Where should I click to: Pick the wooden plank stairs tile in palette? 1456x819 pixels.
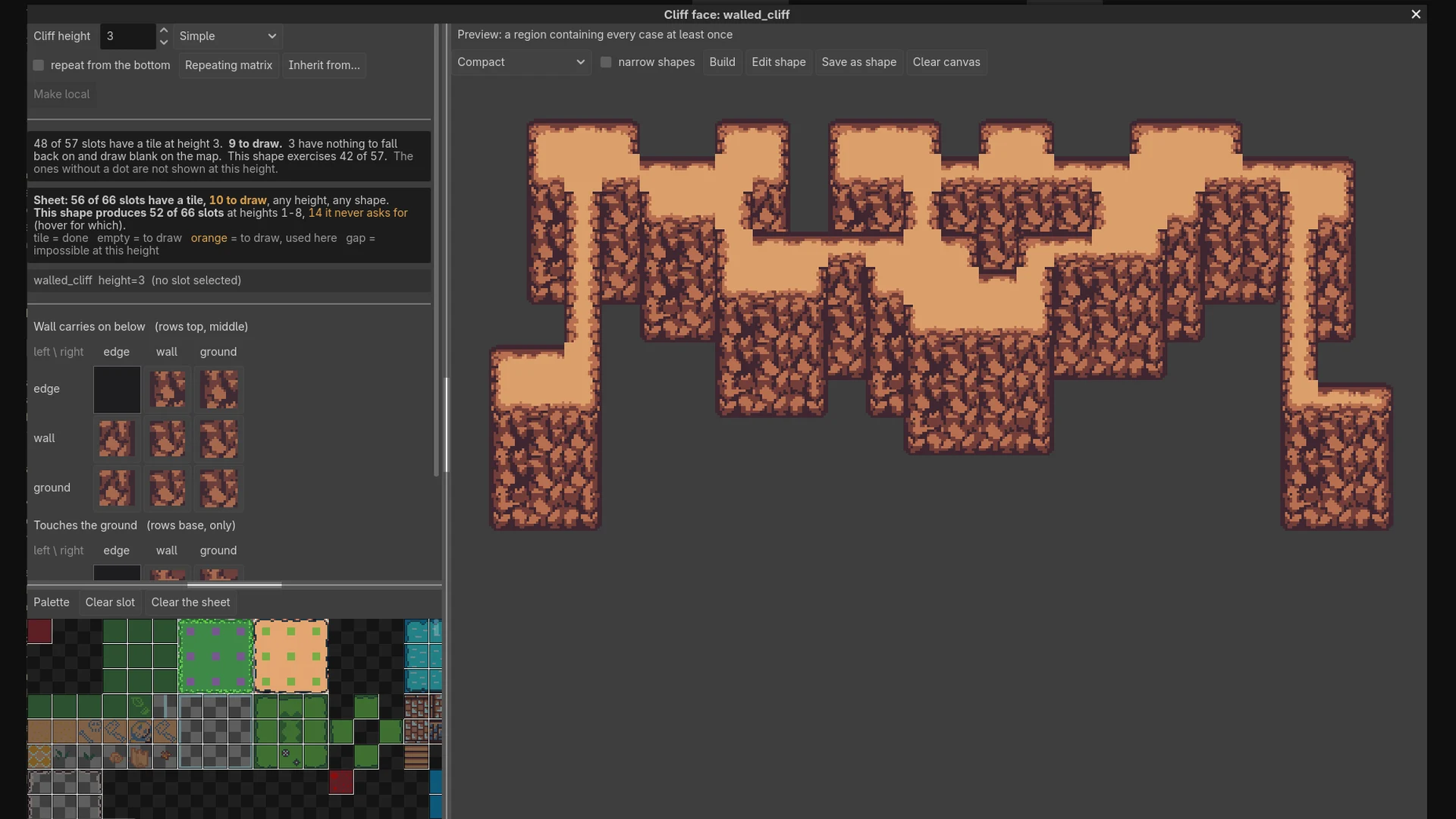point(416,757)
